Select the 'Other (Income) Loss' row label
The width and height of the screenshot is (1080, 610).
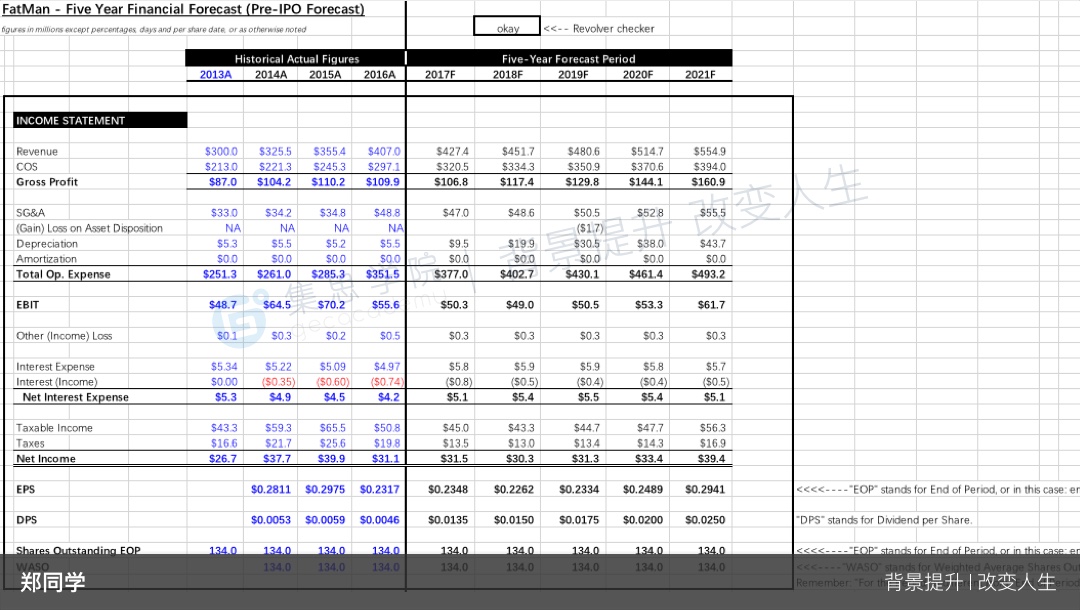(x=64, y=335)
